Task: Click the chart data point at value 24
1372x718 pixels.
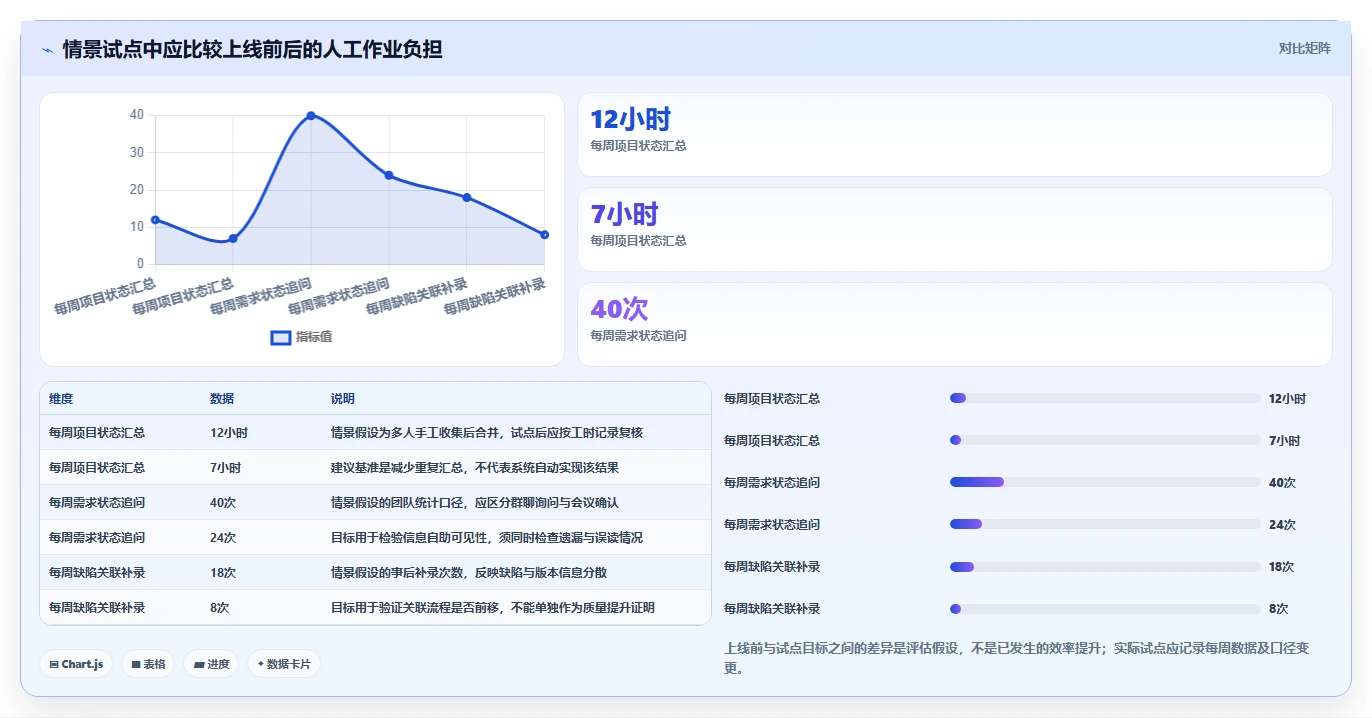Action: 389,175
